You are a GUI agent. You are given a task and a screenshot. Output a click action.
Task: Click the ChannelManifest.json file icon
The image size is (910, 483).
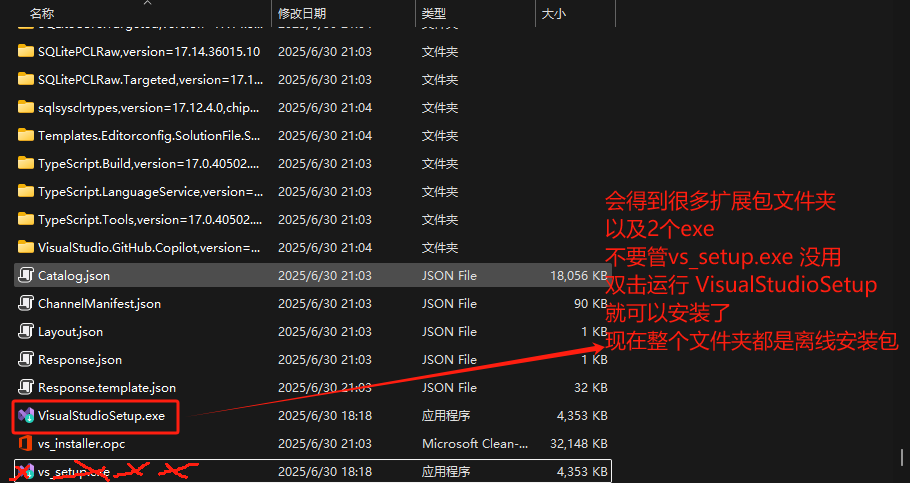tap(26, 303)
